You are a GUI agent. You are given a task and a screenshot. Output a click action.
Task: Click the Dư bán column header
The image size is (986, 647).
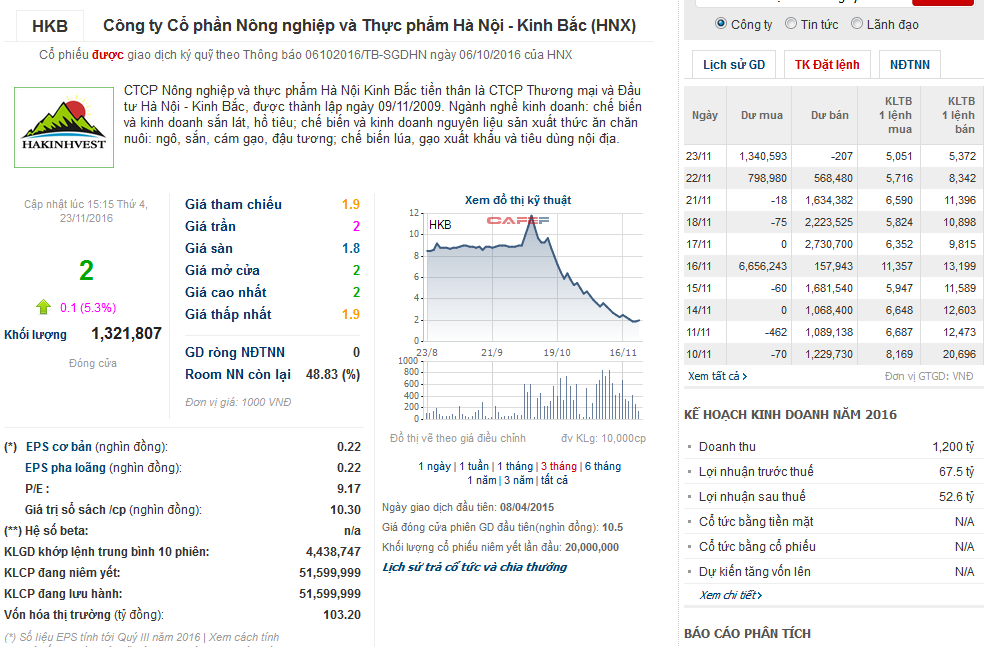[x=829, y=115]
